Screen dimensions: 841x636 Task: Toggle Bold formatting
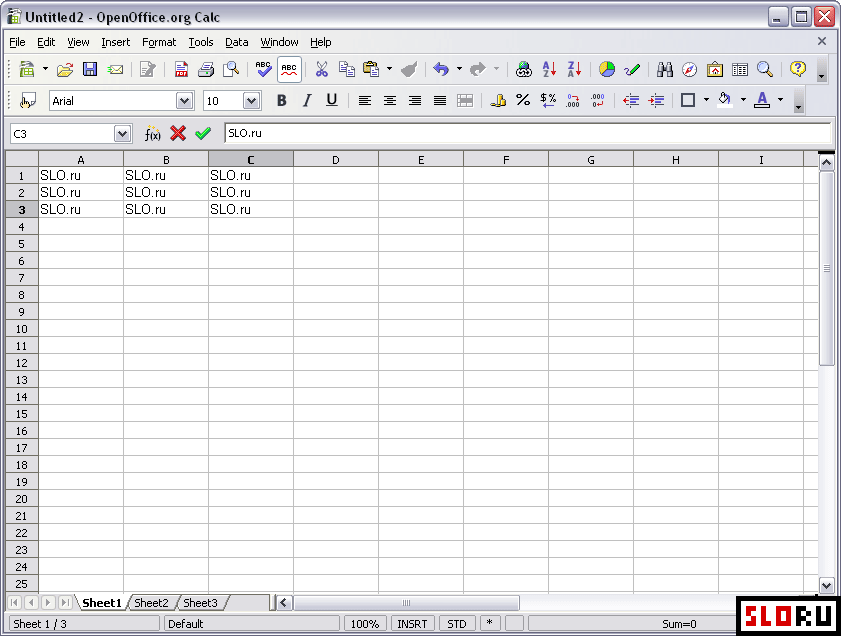pyautogui.click(x=282, y=100)
